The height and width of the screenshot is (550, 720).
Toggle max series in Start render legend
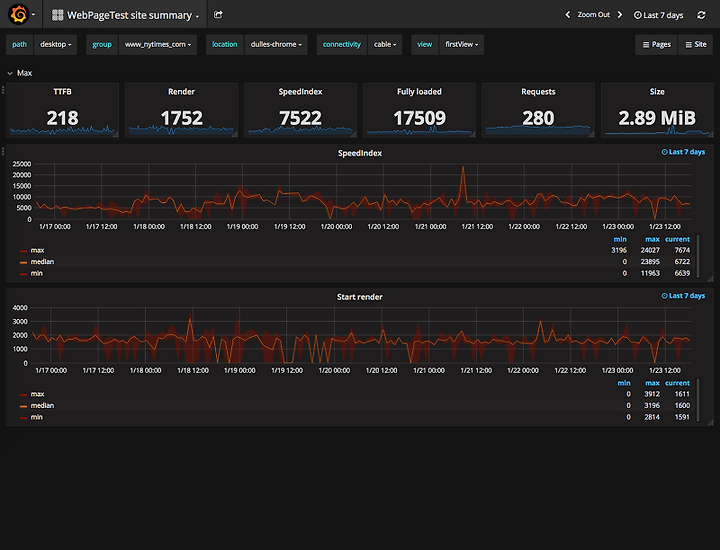(37, 394)
